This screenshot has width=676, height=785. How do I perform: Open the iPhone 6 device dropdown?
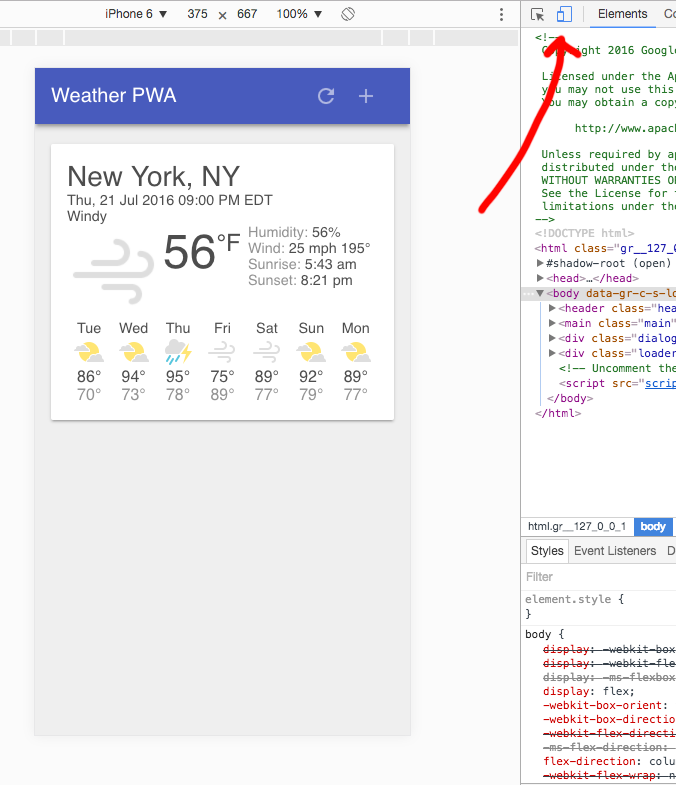tap(136, 14)
